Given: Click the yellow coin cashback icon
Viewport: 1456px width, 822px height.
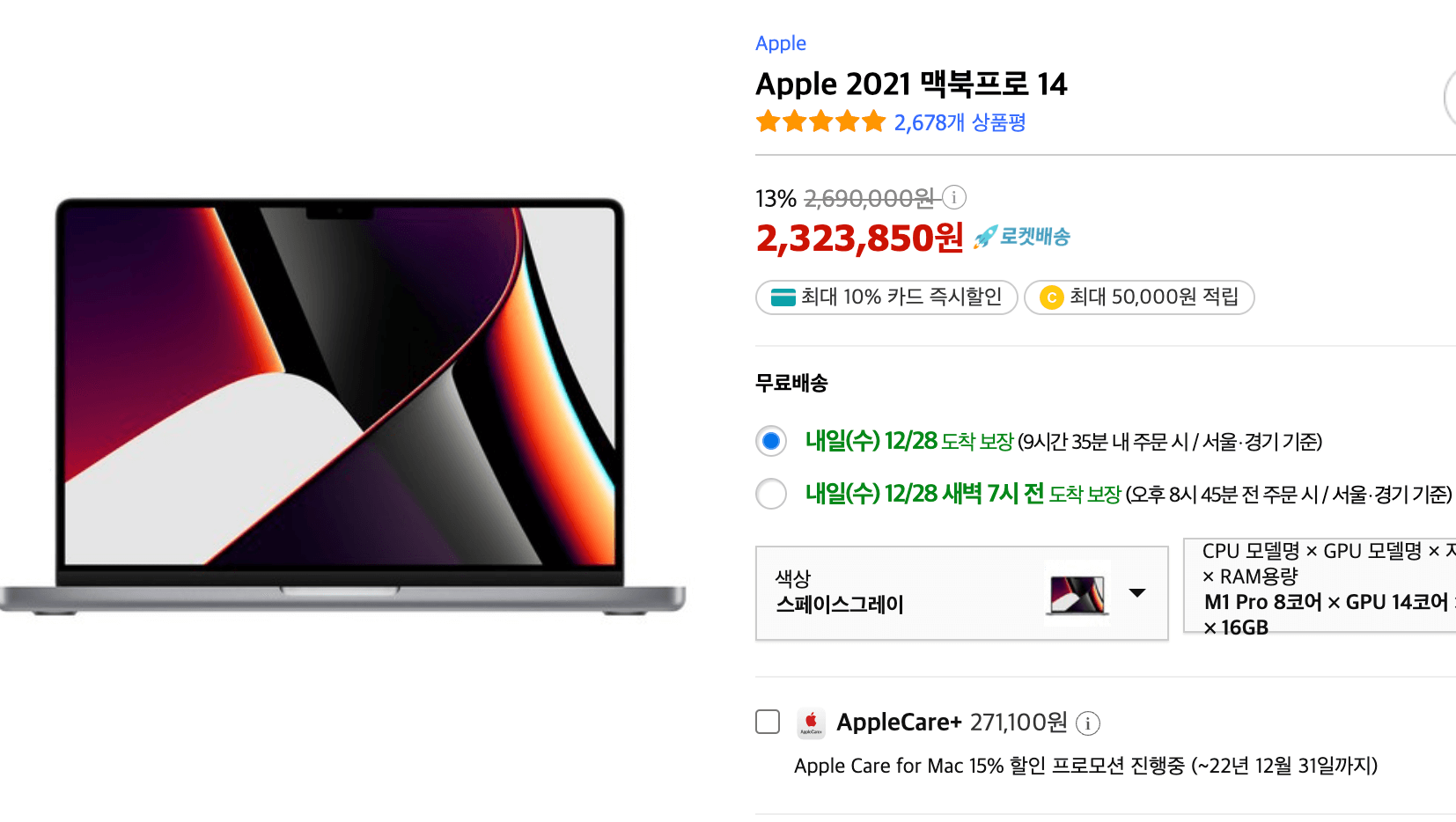Looking at the screenshot, I should 1051,297.
